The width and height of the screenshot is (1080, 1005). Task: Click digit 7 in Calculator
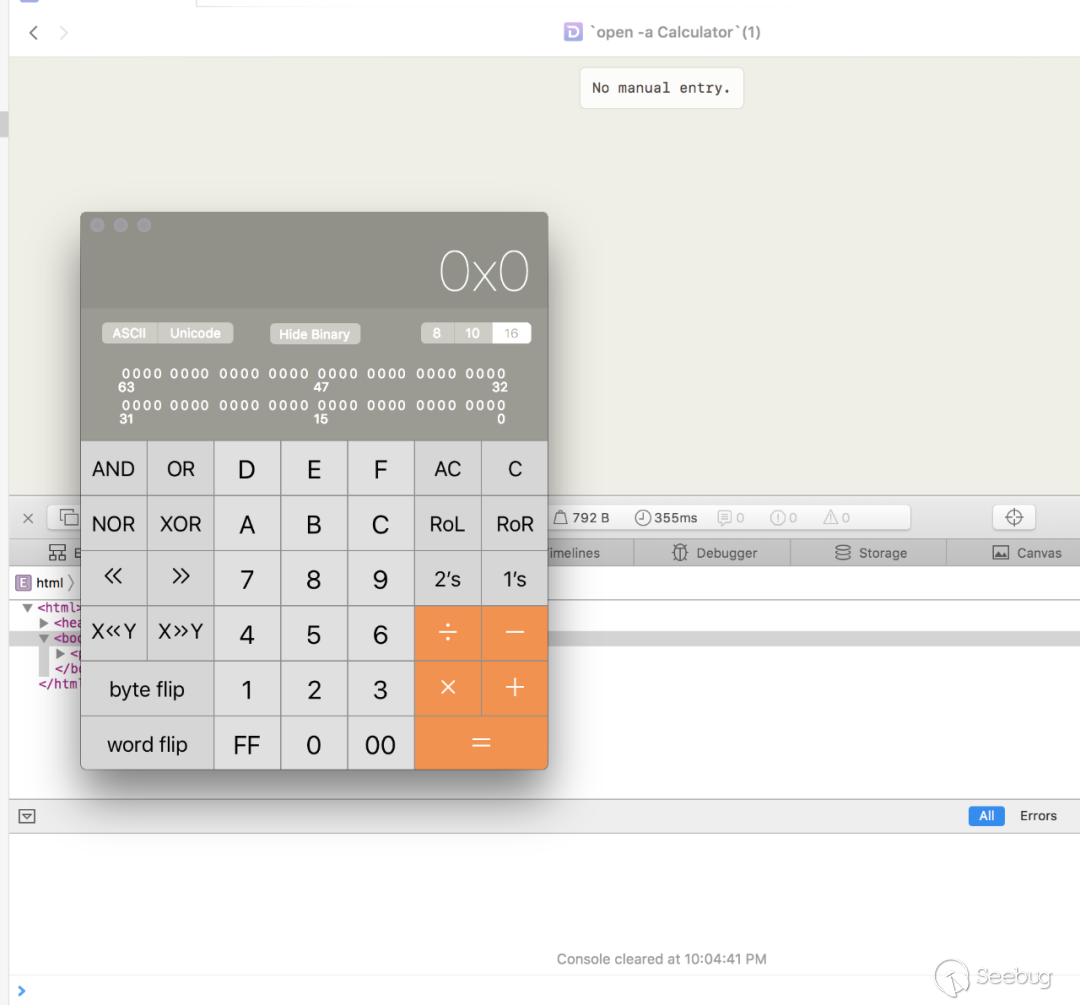point(247,579)
